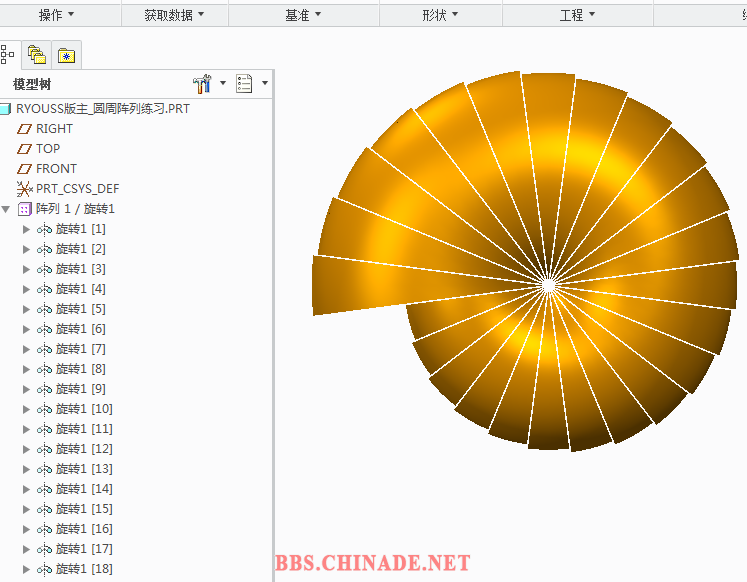The width and height of the screenshot is (747, 582).
Task: Switch to the Folder Browser tab
Action: pos(37,55)
